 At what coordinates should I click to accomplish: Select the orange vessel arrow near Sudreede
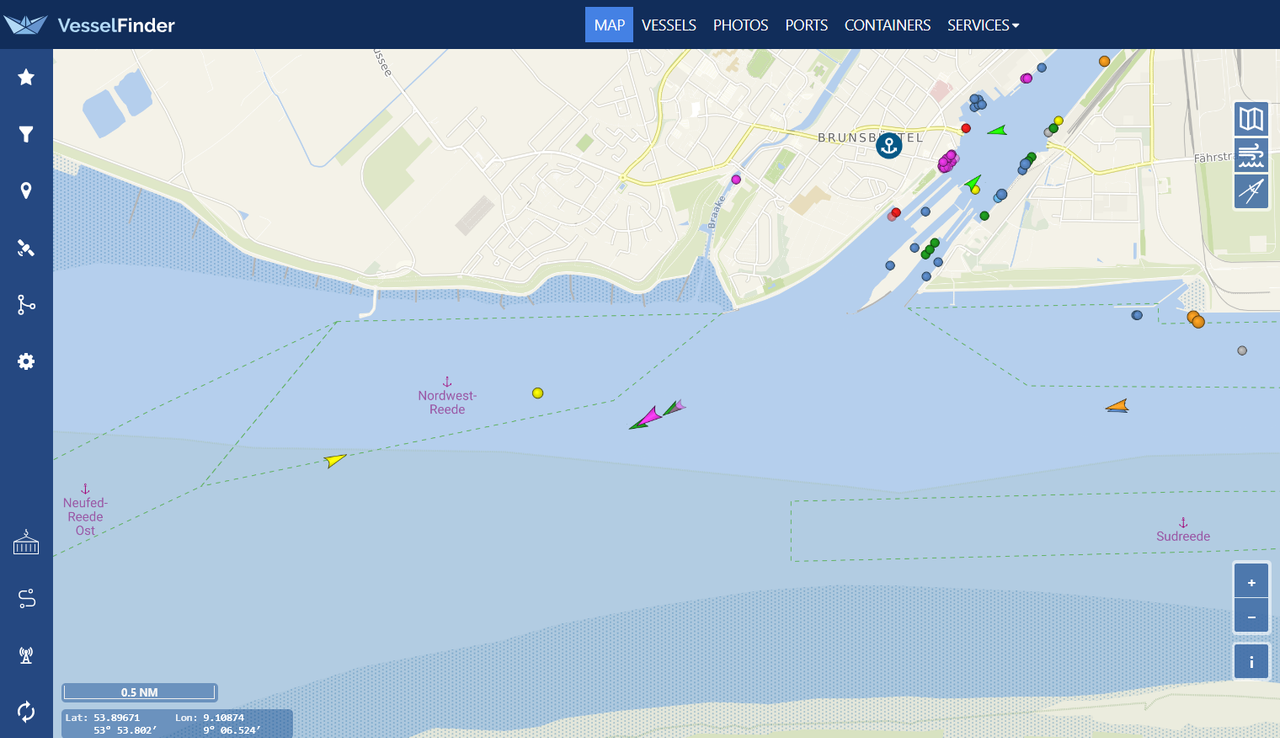1117,405
